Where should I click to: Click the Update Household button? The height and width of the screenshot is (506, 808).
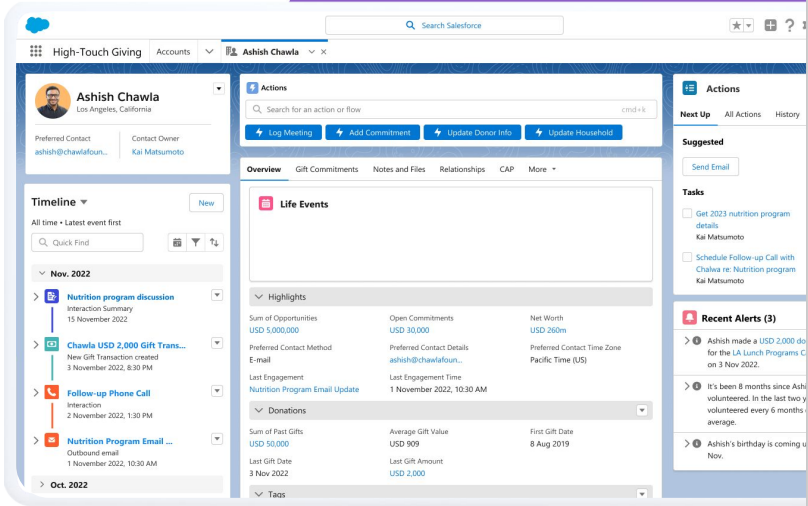point(574,132)
